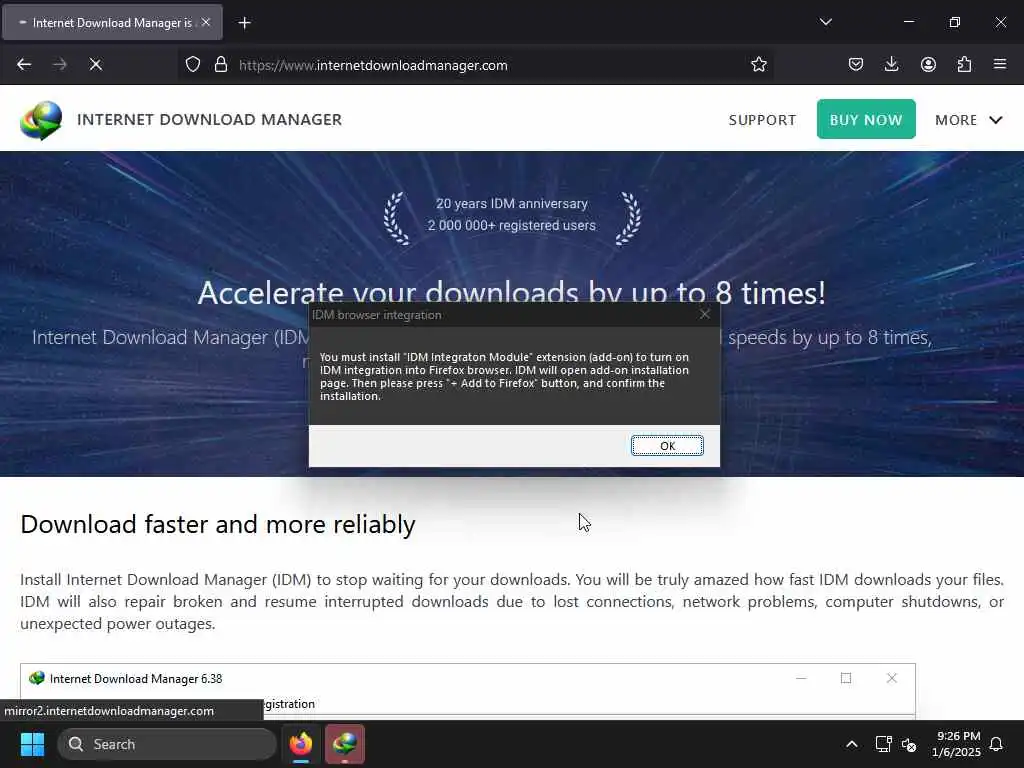Click the '20 years IDM anniversary' text
The image size is (1024, 768).
point(512,204)
